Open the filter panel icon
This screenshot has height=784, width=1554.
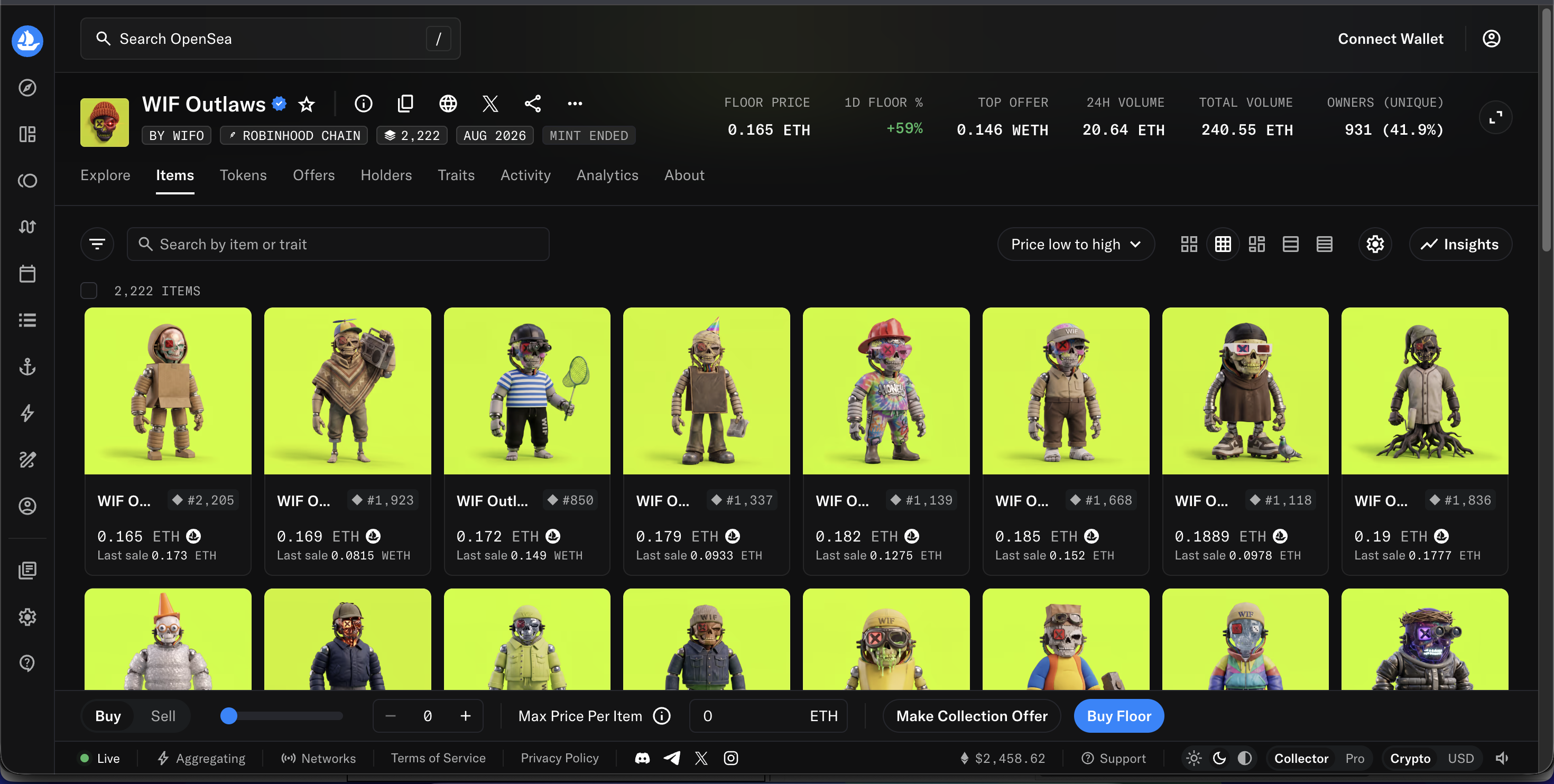(x=97, y=244)
